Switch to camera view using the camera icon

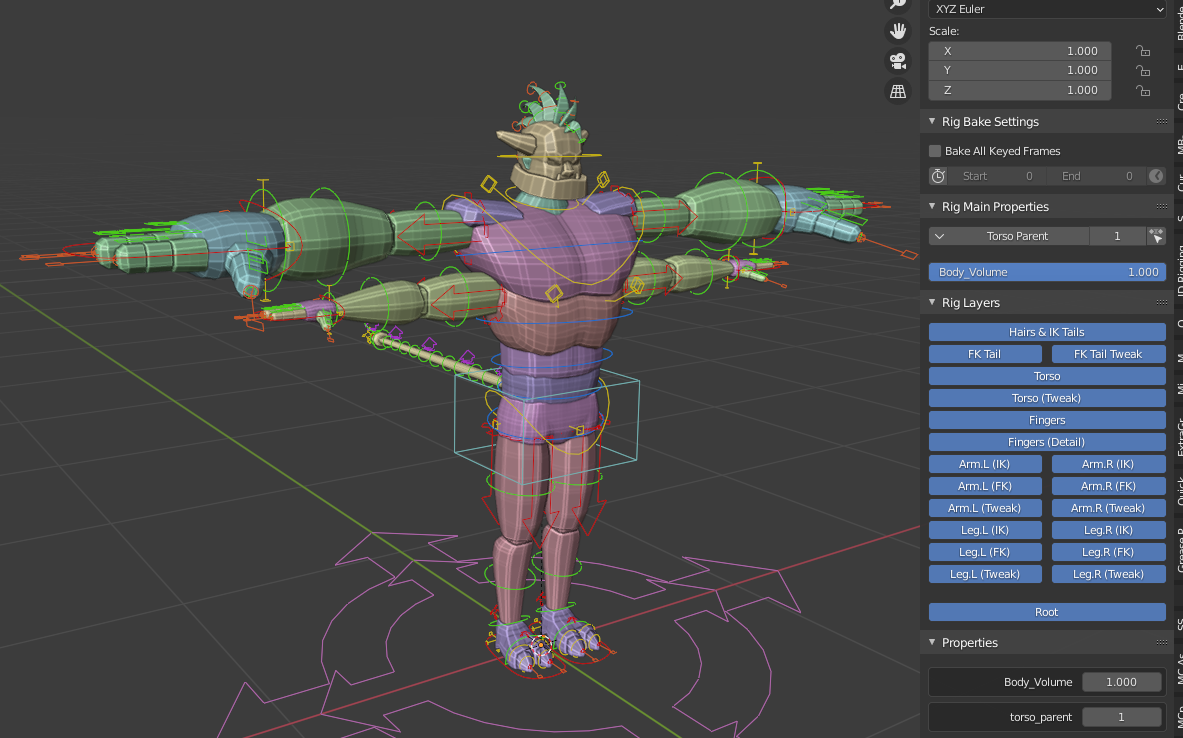pyautogui.click(x=897, y=61)
